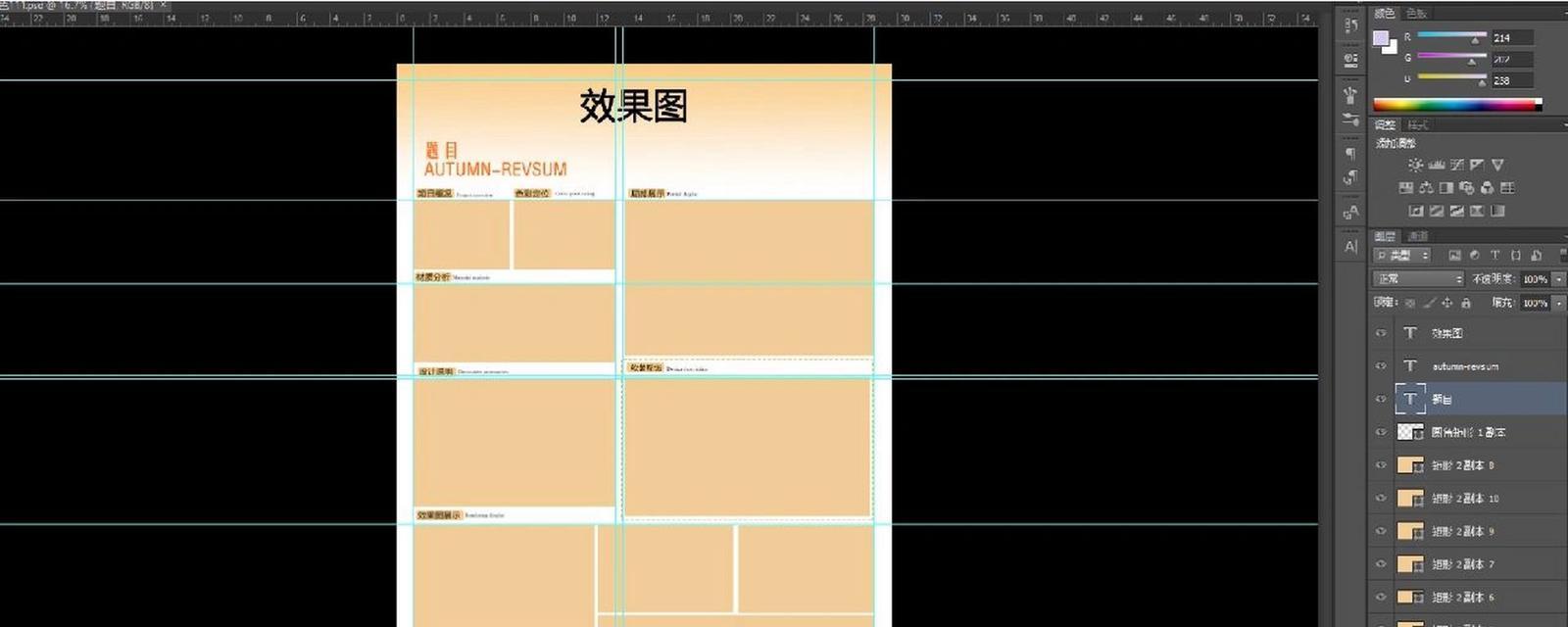Open the Properties panel icon in the dock
The width and height of the screenshot is (1568, 627).
(1351, 60)
